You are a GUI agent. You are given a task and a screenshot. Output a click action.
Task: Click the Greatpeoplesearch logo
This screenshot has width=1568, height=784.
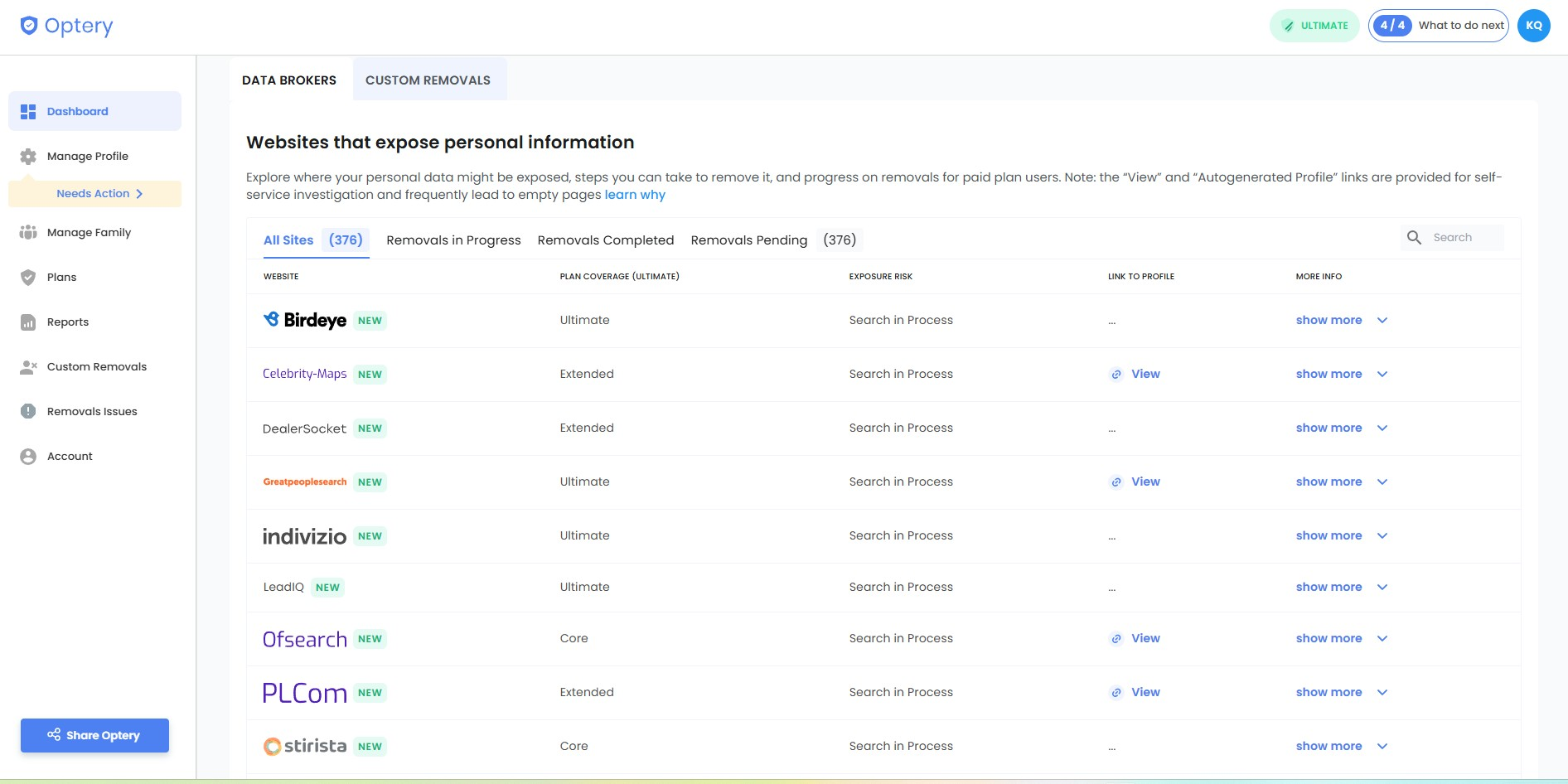coord(305,482)
